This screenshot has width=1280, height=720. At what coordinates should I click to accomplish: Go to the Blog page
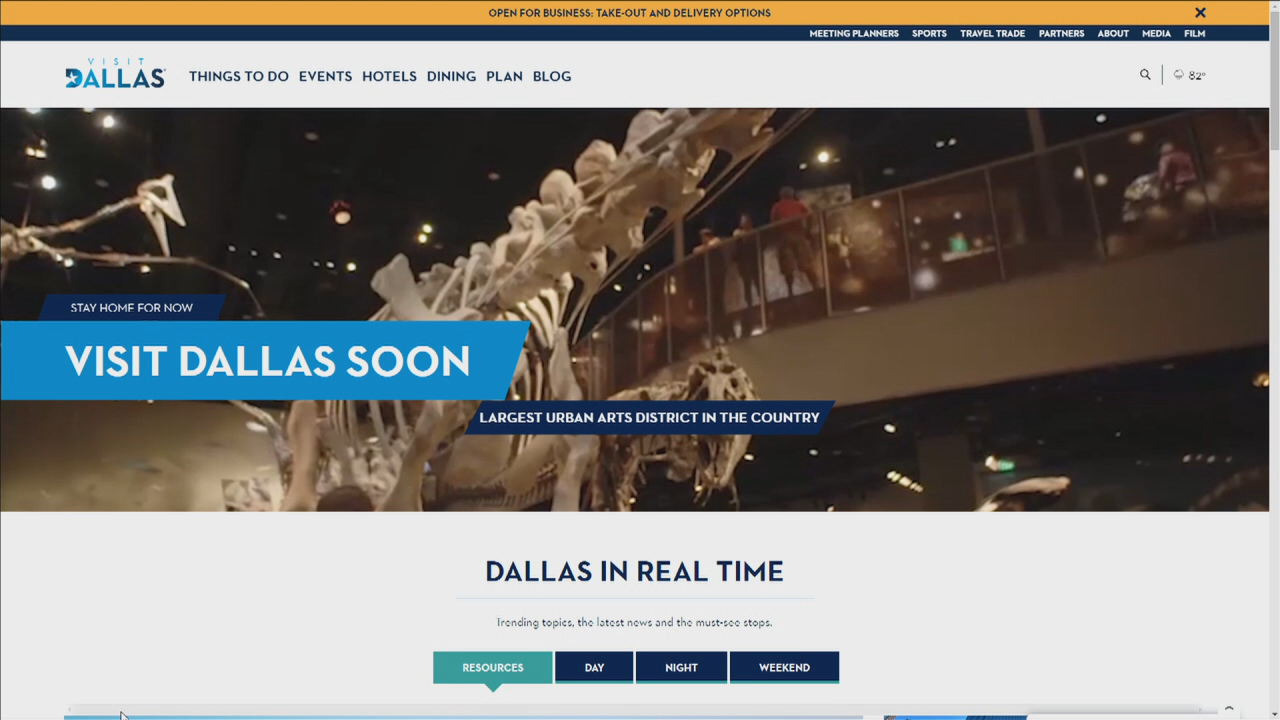coord(552,76)
